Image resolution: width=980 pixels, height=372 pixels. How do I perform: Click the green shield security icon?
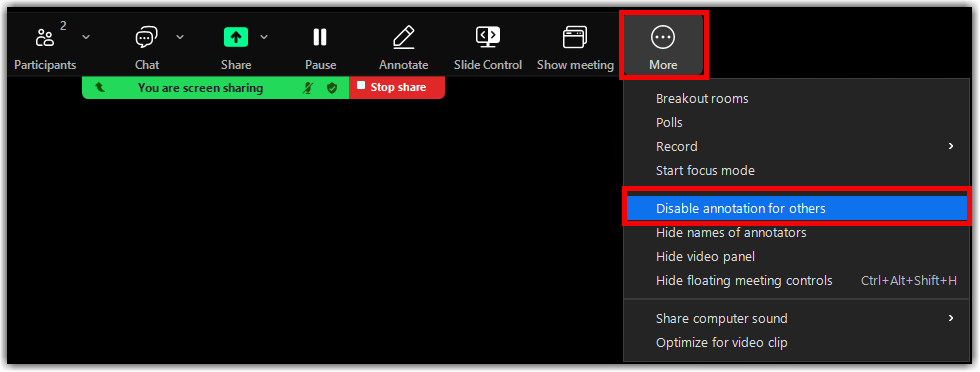[332, 88]
